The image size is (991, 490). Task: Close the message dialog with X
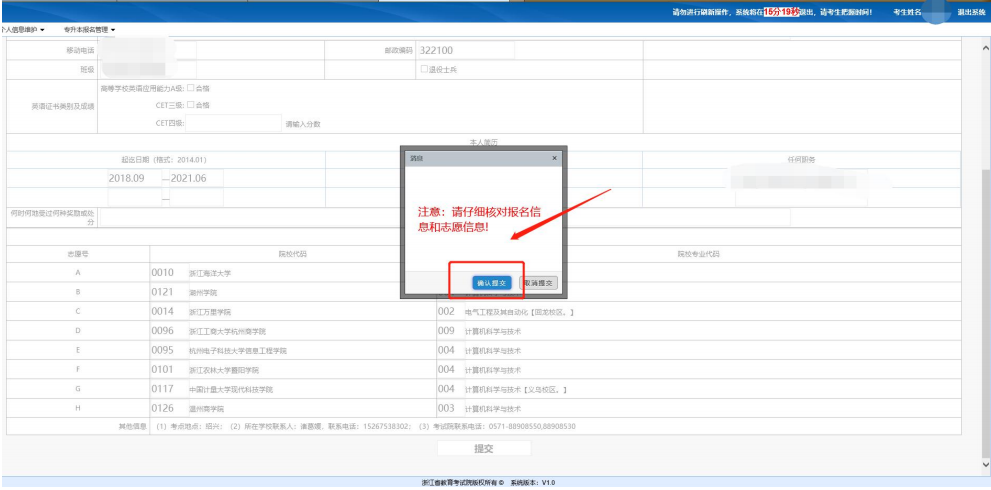(x=555, y=158)
